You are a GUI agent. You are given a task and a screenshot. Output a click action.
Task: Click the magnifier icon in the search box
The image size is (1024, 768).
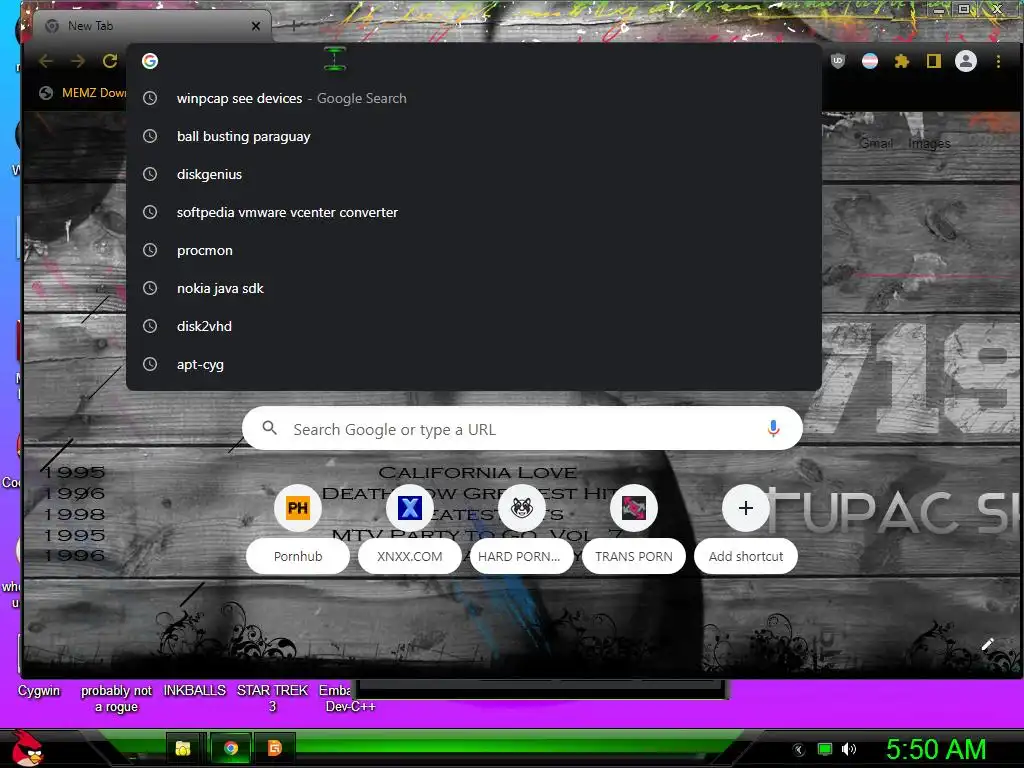coord(269,428)
